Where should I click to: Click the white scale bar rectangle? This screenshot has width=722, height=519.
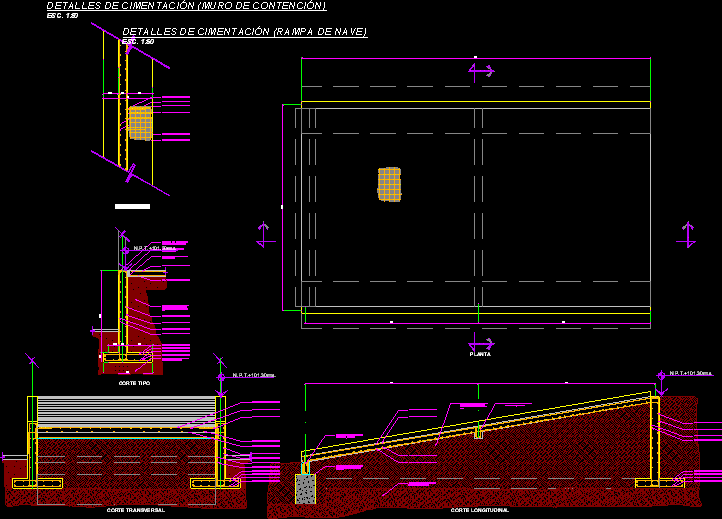pos(132,207)
